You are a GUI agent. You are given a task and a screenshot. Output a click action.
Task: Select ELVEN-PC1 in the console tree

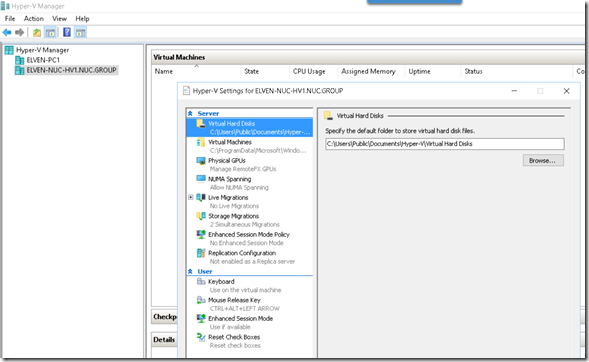click(43, 60)
